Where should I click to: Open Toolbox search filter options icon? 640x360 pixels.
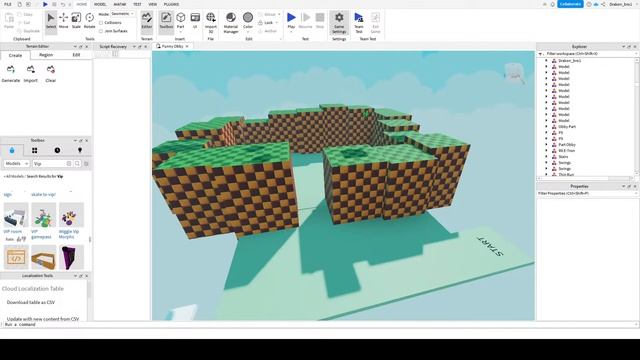pyautogui.click(x=86, y=164)
